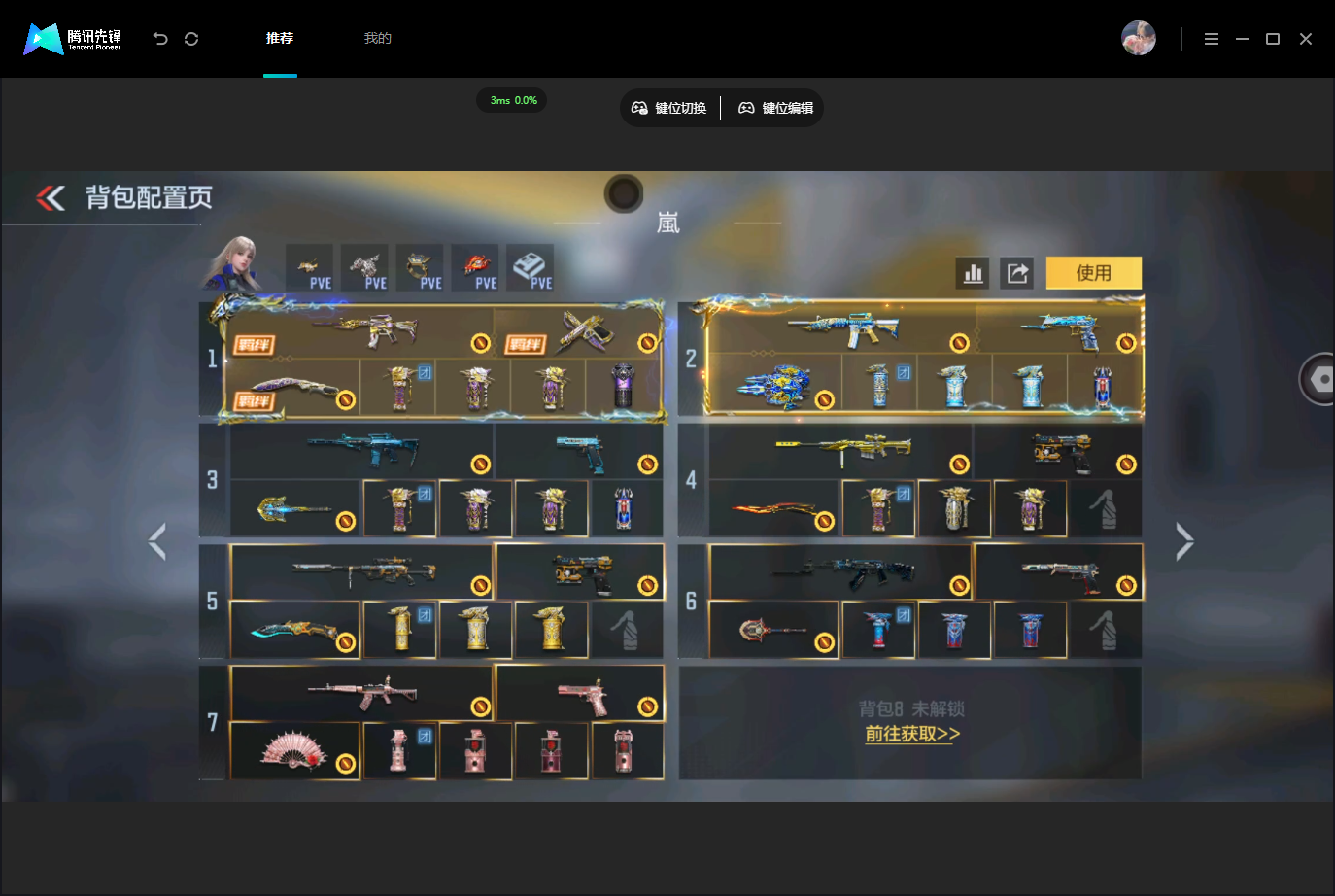Follow the 前往获取>> link for backpack 8
The height and width of the screenshot is (896, 1335).
(x=912, y=734)
